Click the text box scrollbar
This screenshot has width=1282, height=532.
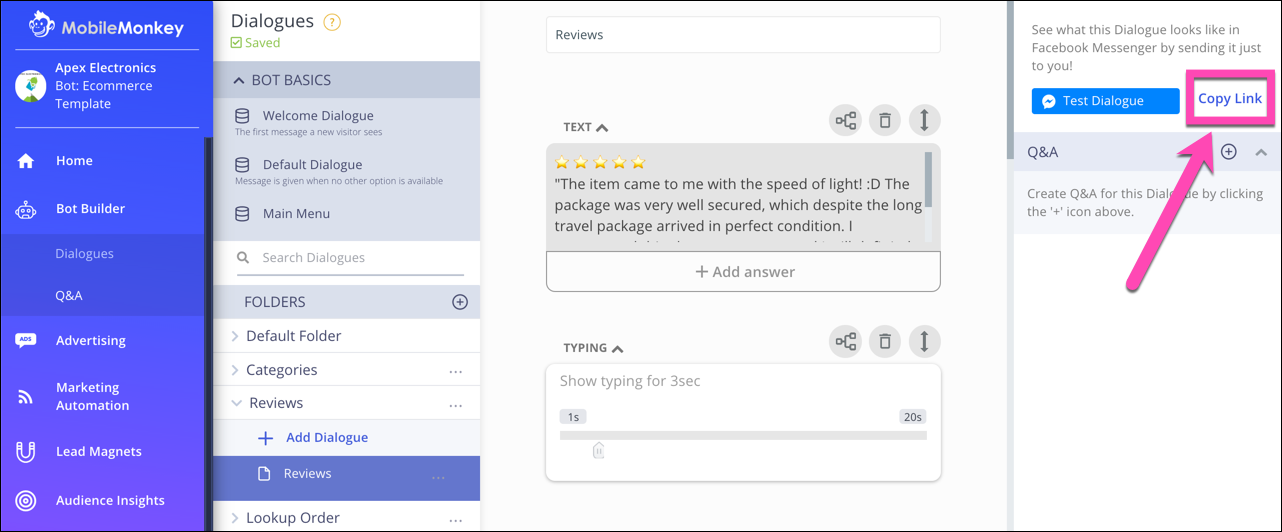coord(929,178)
